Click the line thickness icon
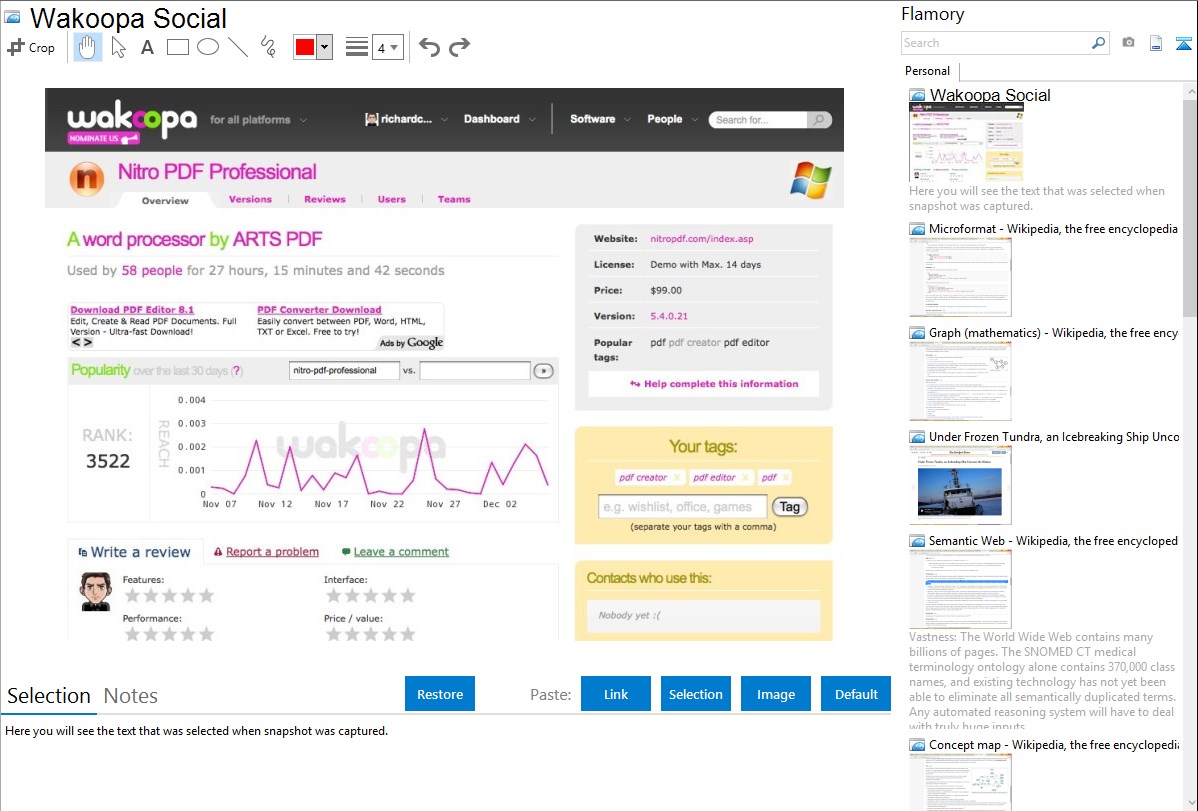The width and height of the screenshot is (1198, 811). pos(357,47)
